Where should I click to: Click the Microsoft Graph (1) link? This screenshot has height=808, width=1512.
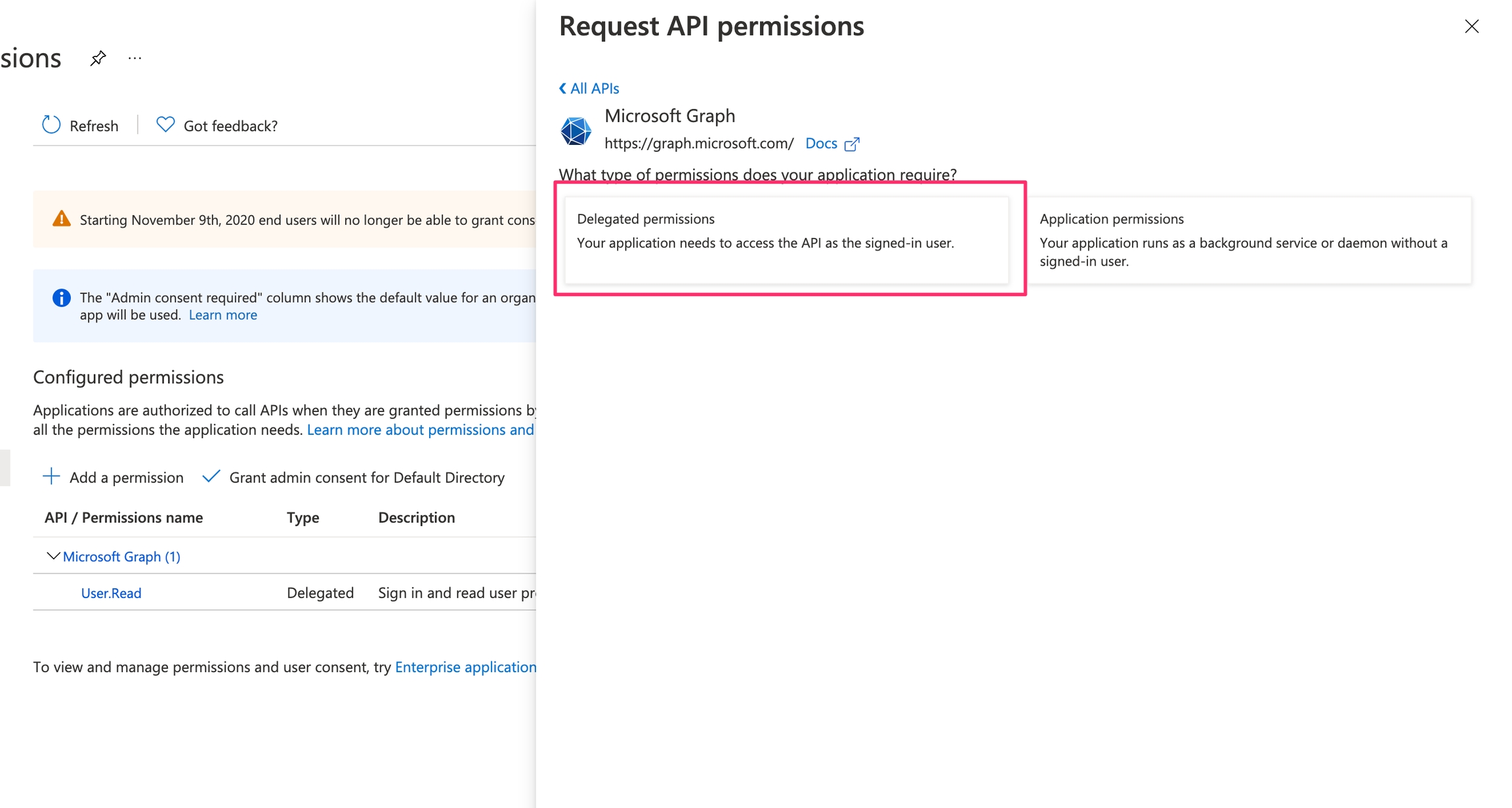121,556
